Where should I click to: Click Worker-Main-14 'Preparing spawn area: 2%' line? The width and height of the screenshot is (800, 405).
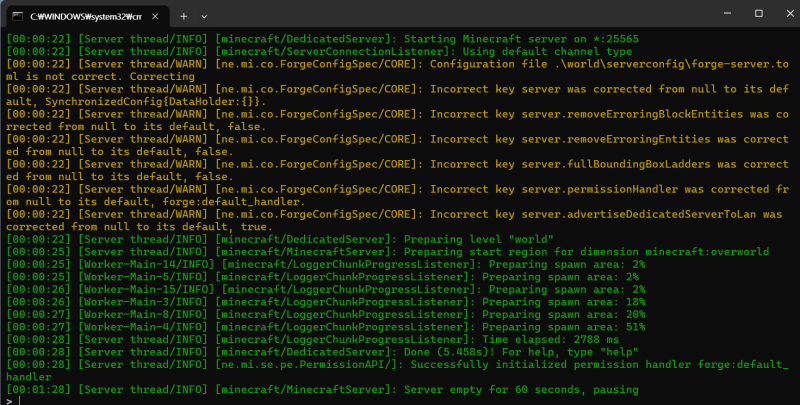(x=326, y=264)
